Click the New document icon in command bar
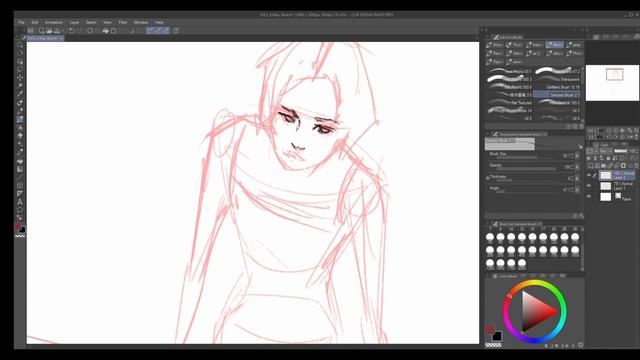 tap(41, 31)
